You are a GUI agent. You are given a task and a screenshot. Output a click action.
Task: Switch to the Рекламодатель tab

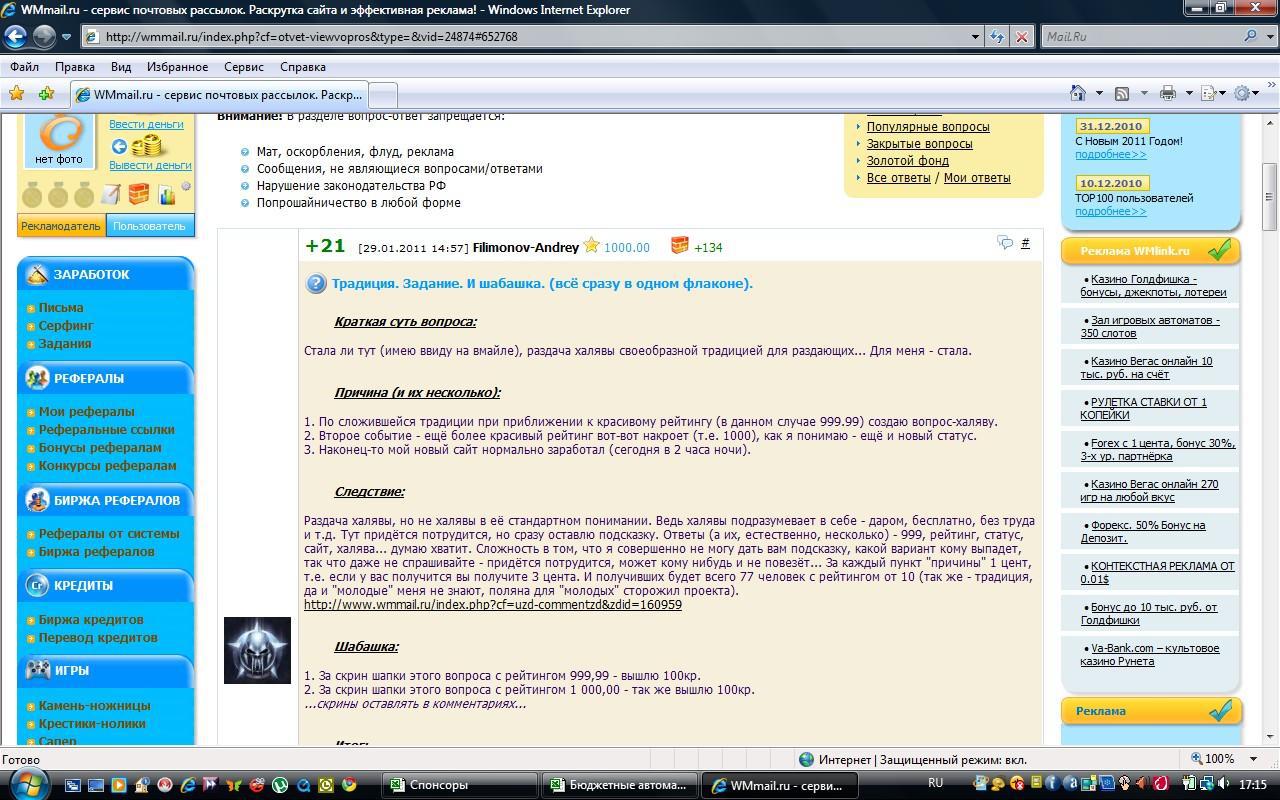[x=61, y=226]
